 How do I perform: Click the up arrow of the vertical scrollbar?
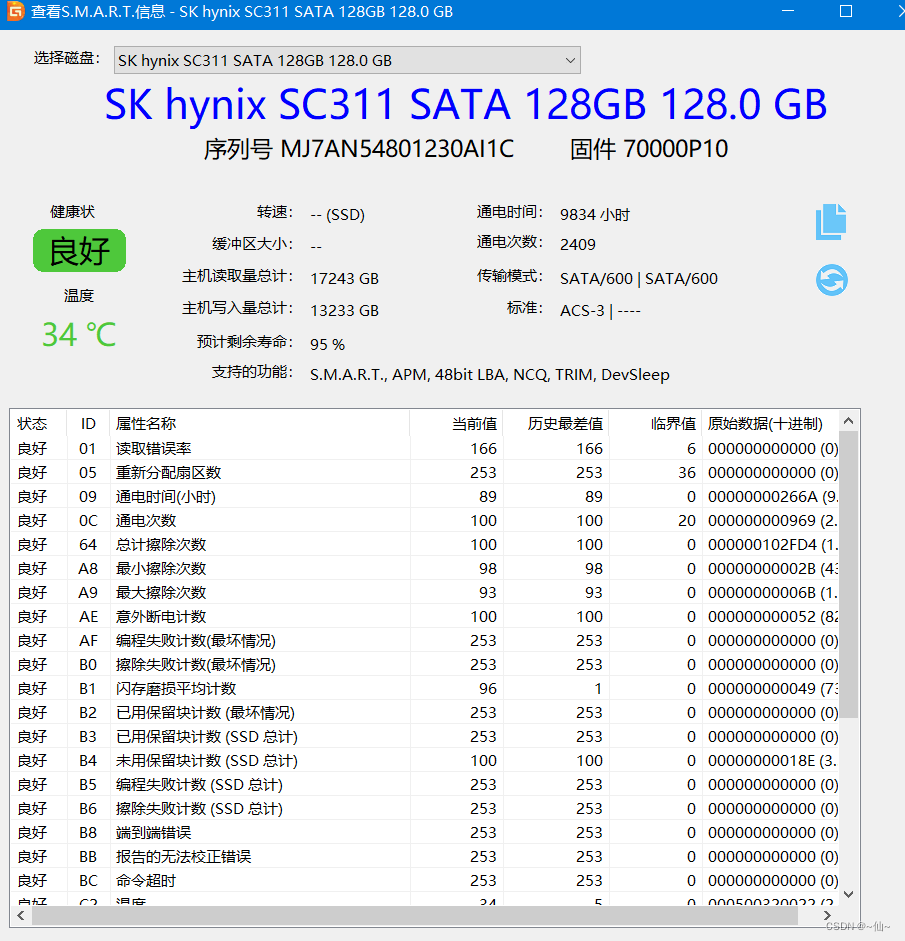click(849, 420)
